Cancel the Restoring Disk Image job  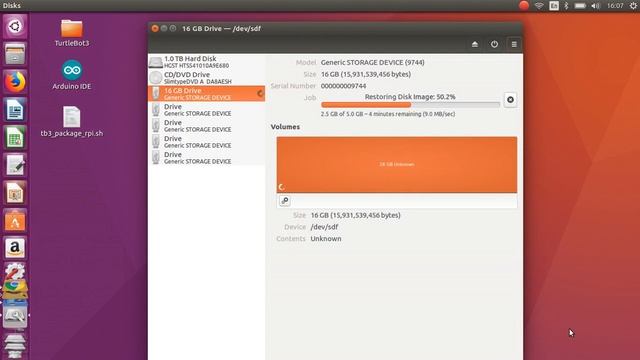pyautogui.click(x=510, y=100)
